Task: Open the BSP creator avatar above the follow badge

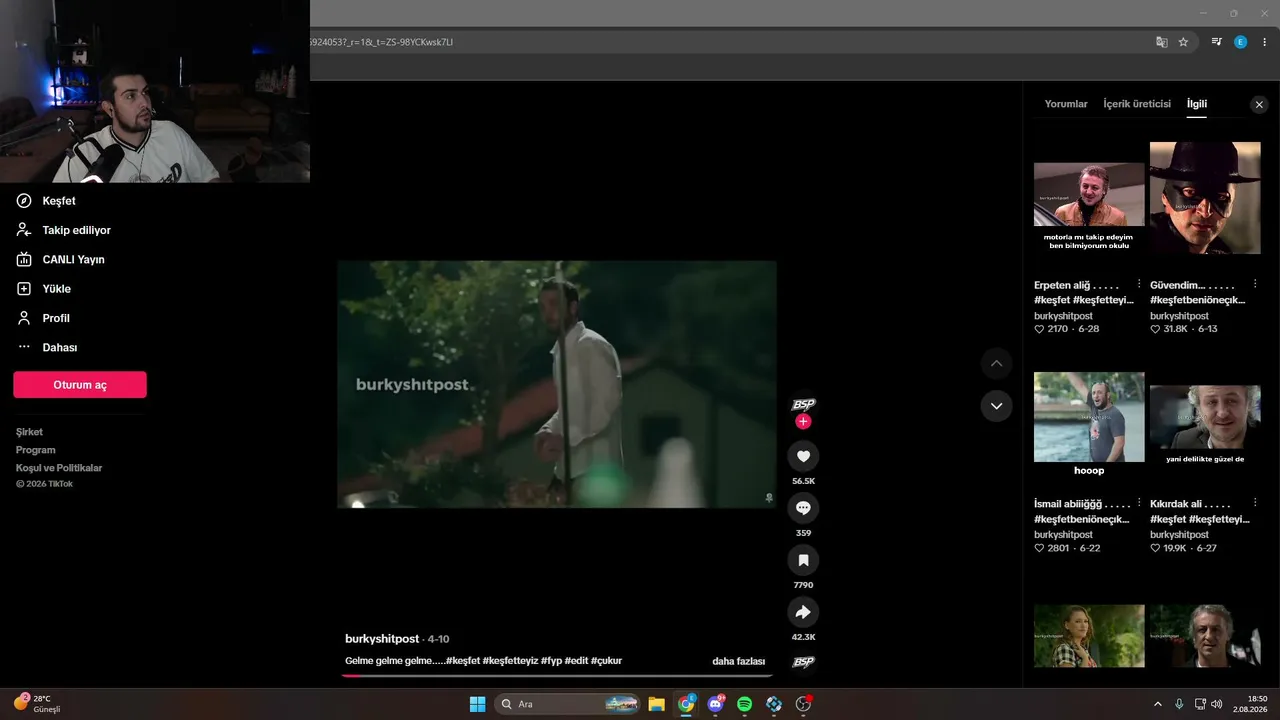Action: [803, 404]
